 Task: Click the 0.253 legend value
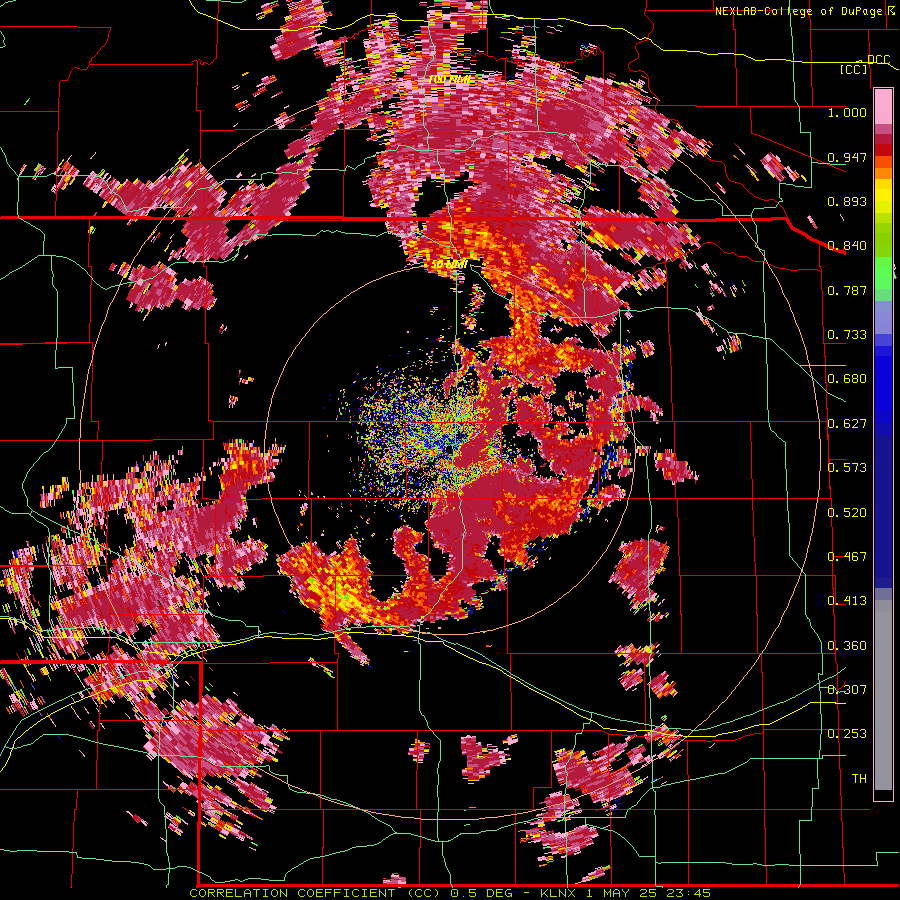847,734
